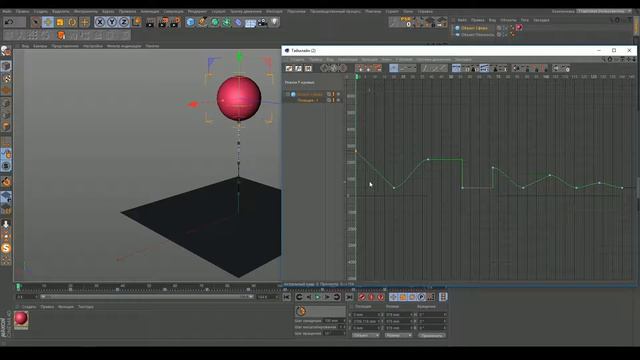Click the coordinate system icon
The height and width of the screenshot is (360, 640).
pyautogui.click(x=136, y=22)
